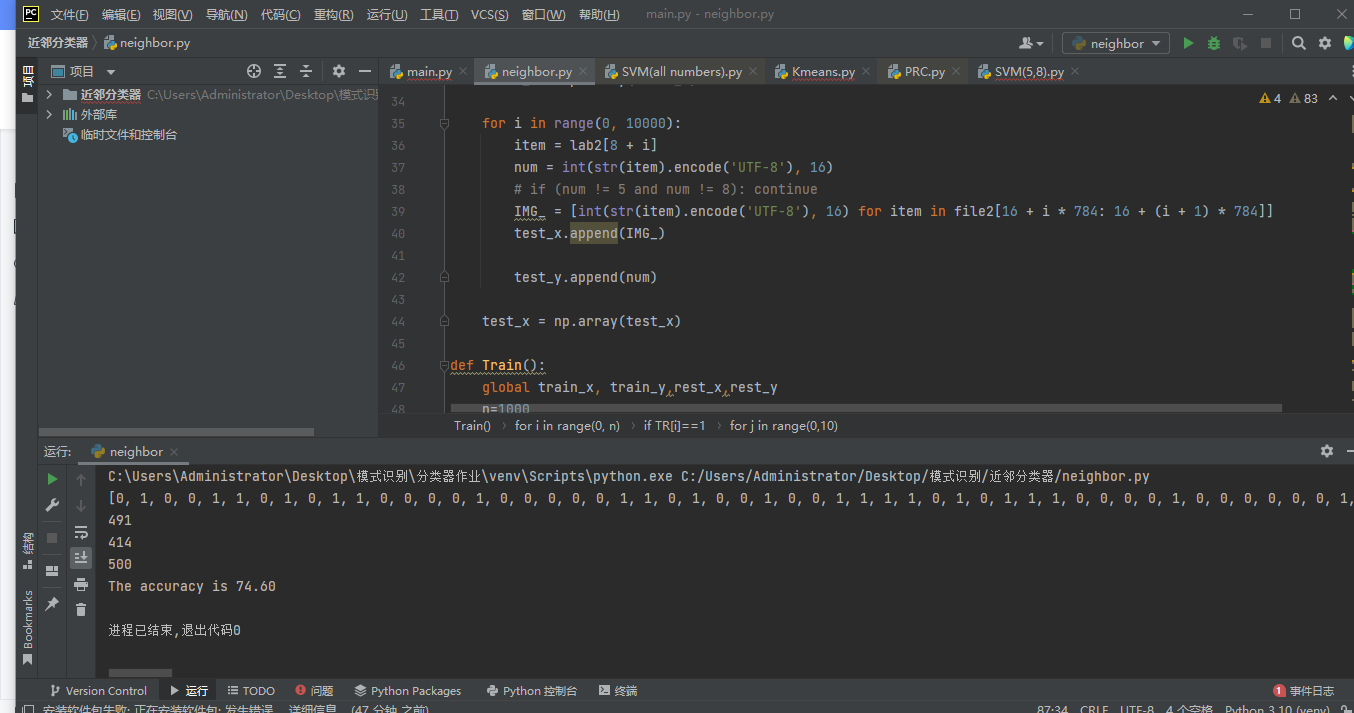The height and width of the screenshot is (713, 1354).
Task: Collapse all items in project panel
Action: point(306,71)
